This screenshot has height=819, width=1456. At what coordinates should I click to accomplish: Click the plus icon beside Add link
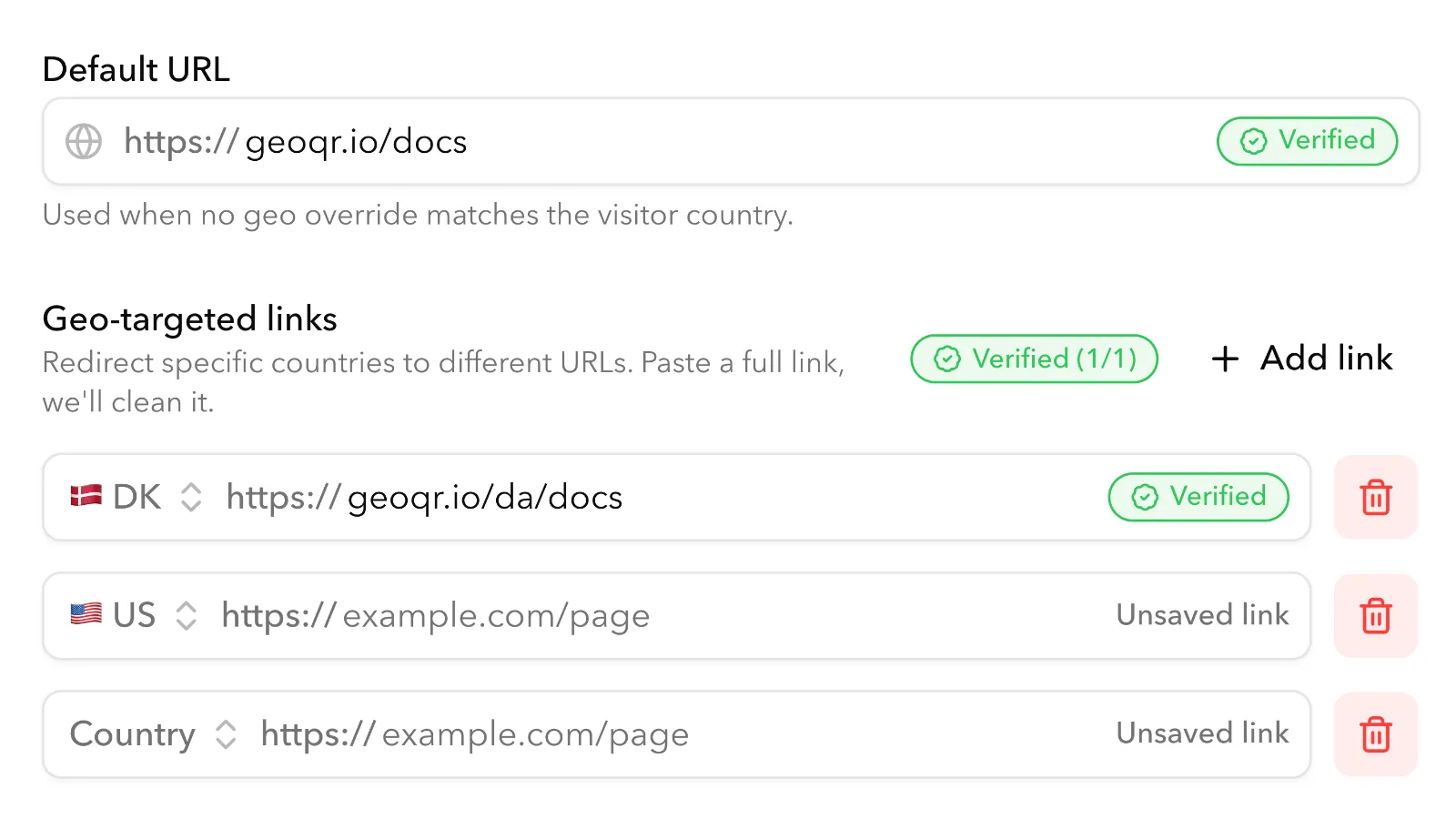[1225, 359]
